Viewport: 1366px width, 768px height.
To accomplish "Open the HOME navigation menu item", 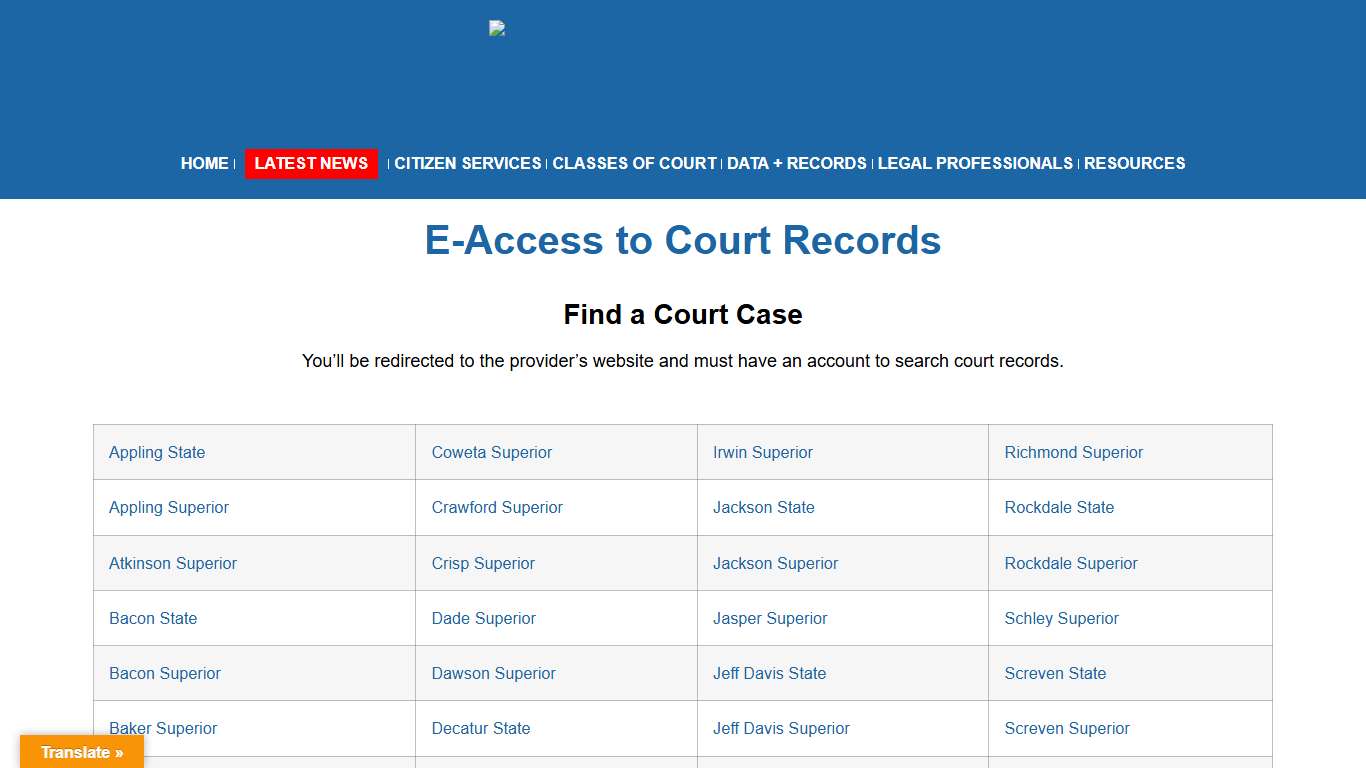I will point(204,163).
